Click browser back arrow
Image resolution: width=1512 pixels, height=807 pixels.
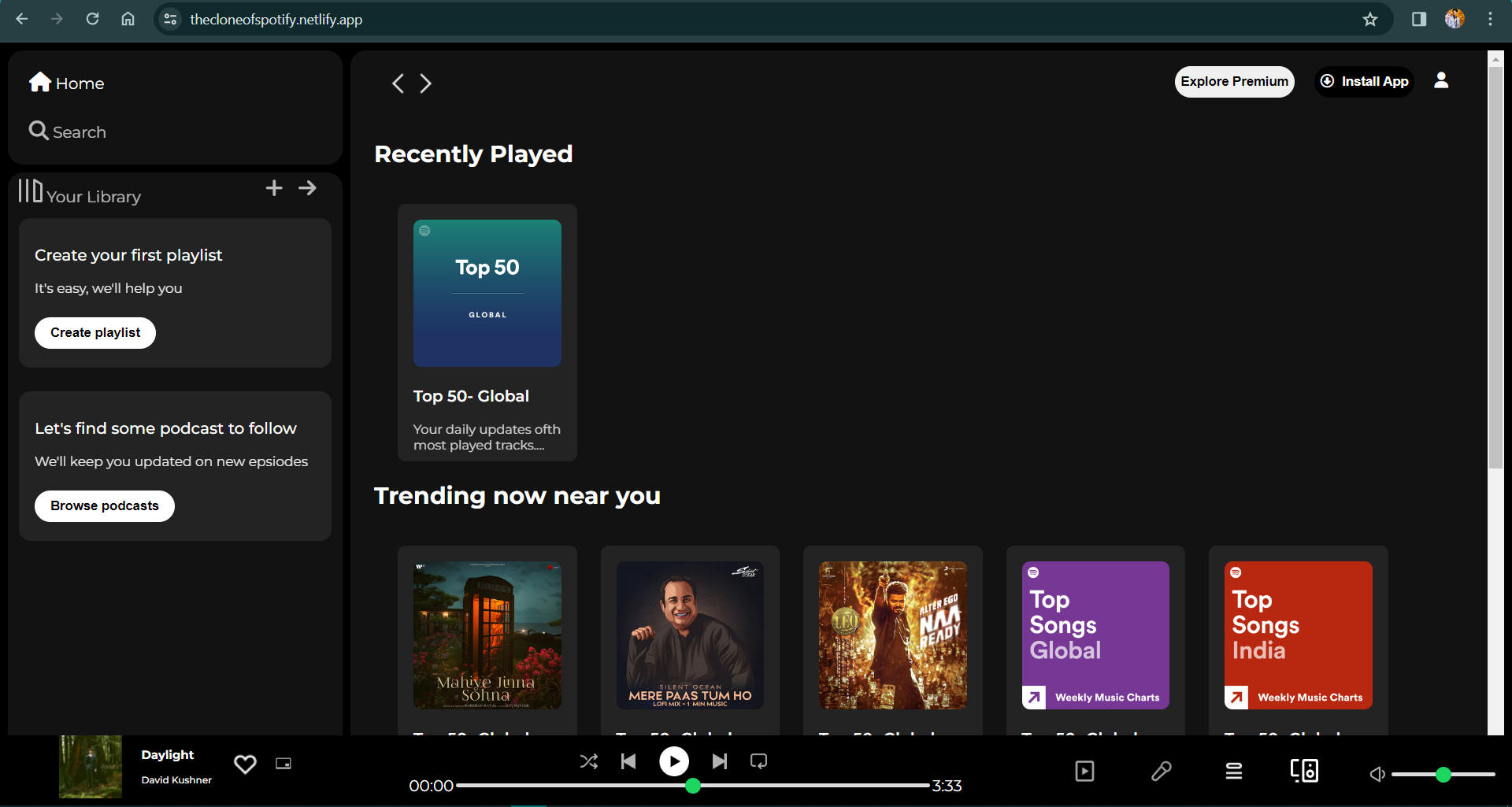(x=22, y=19)
